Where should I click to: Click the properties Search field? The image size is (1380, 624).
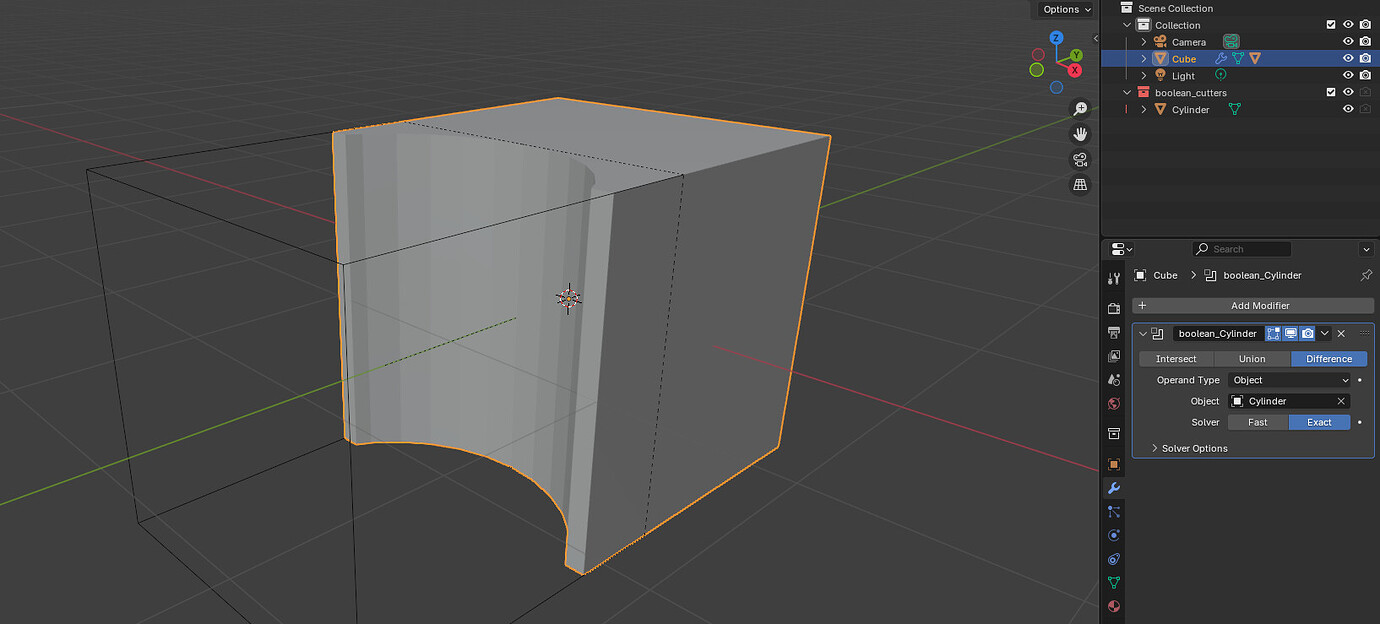1243,249
